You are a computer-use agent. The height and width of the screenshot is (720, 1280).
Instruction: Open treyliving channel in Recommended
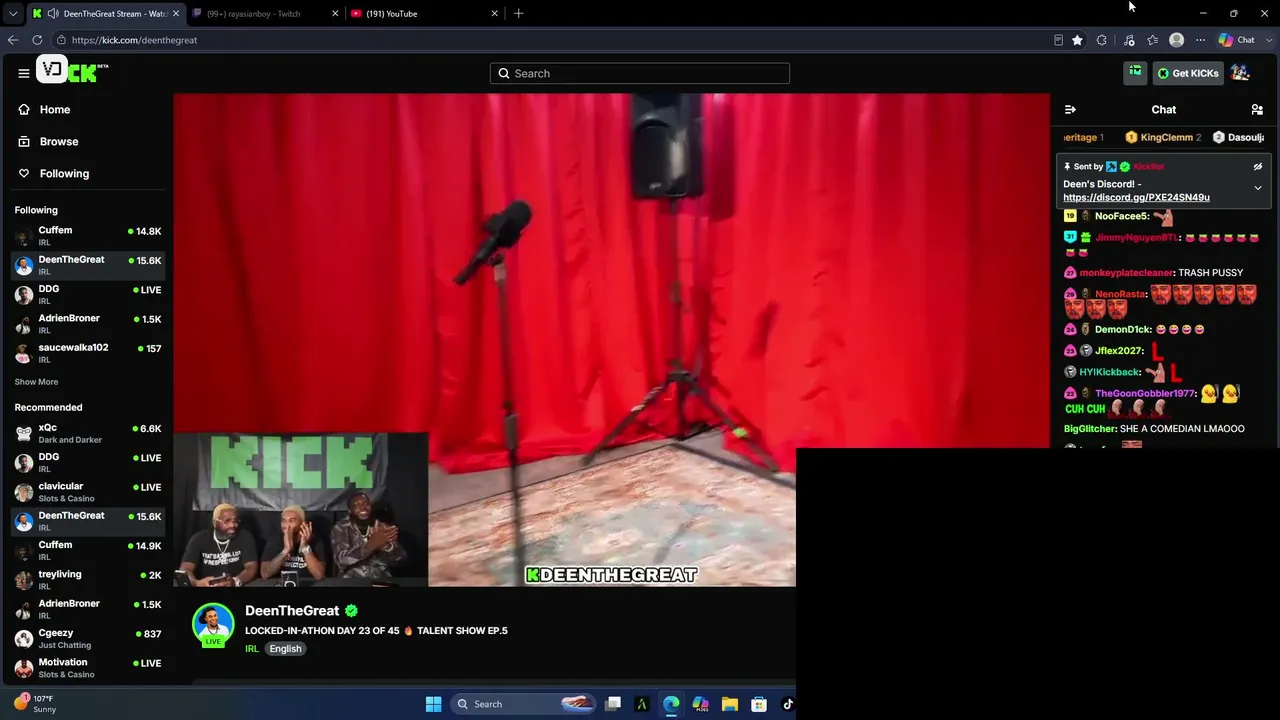tap(87, 580)
